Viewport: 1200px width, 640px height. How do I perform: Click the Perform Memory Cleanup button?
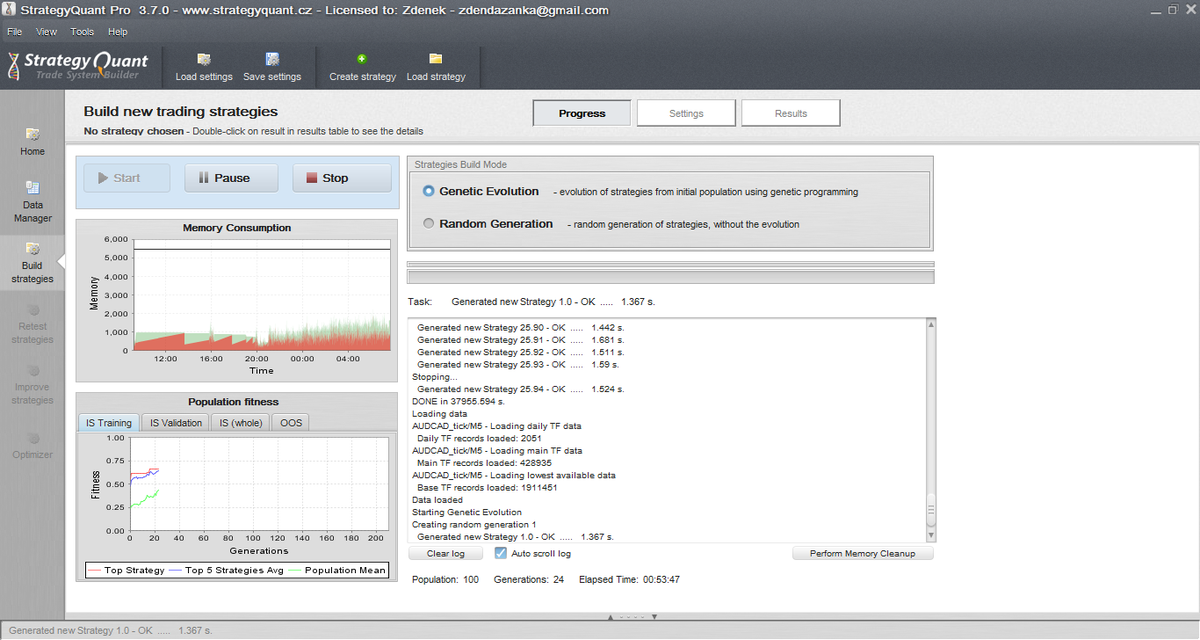tap(862, 553)
